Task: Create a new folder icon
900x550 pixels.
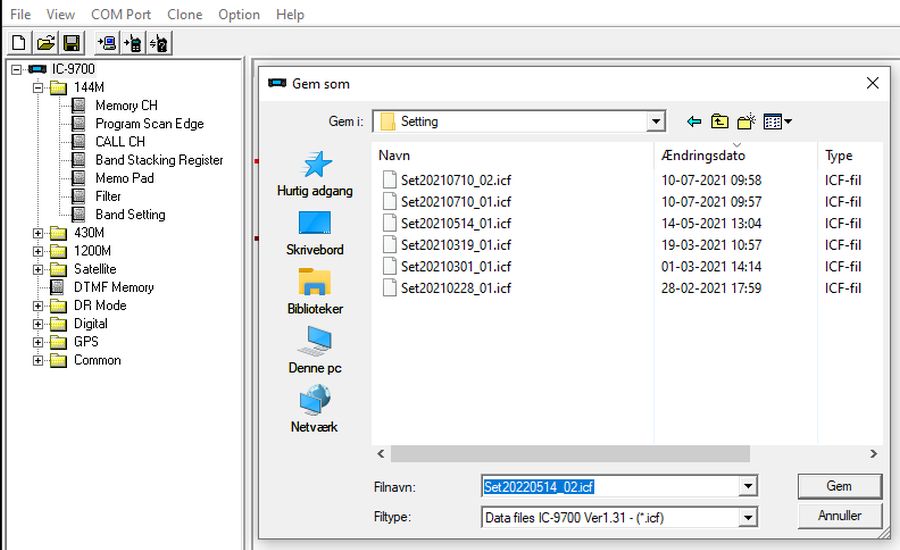Action: (x=746, y=121)
